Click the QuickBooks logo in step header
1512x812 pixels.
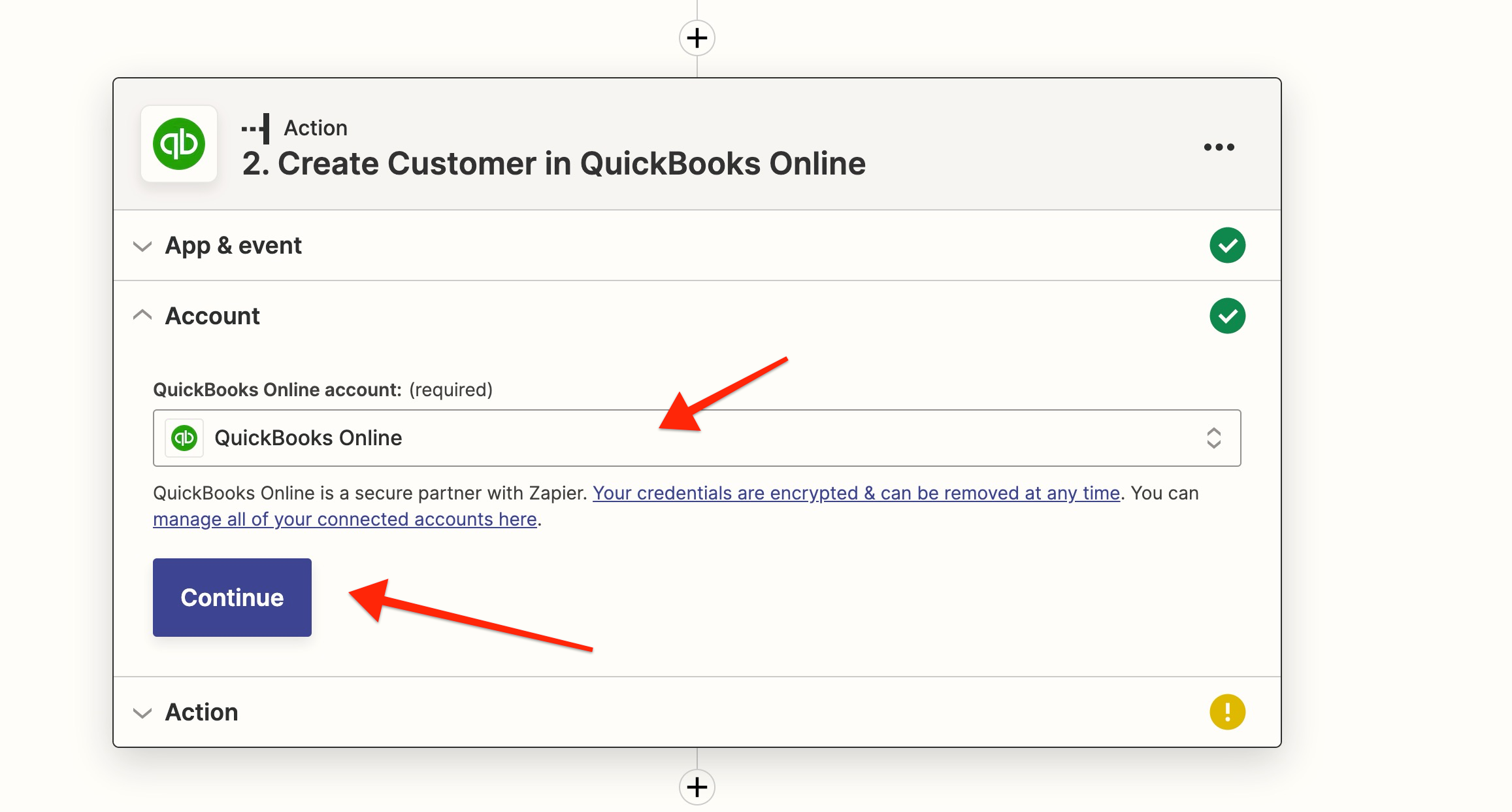179,144
